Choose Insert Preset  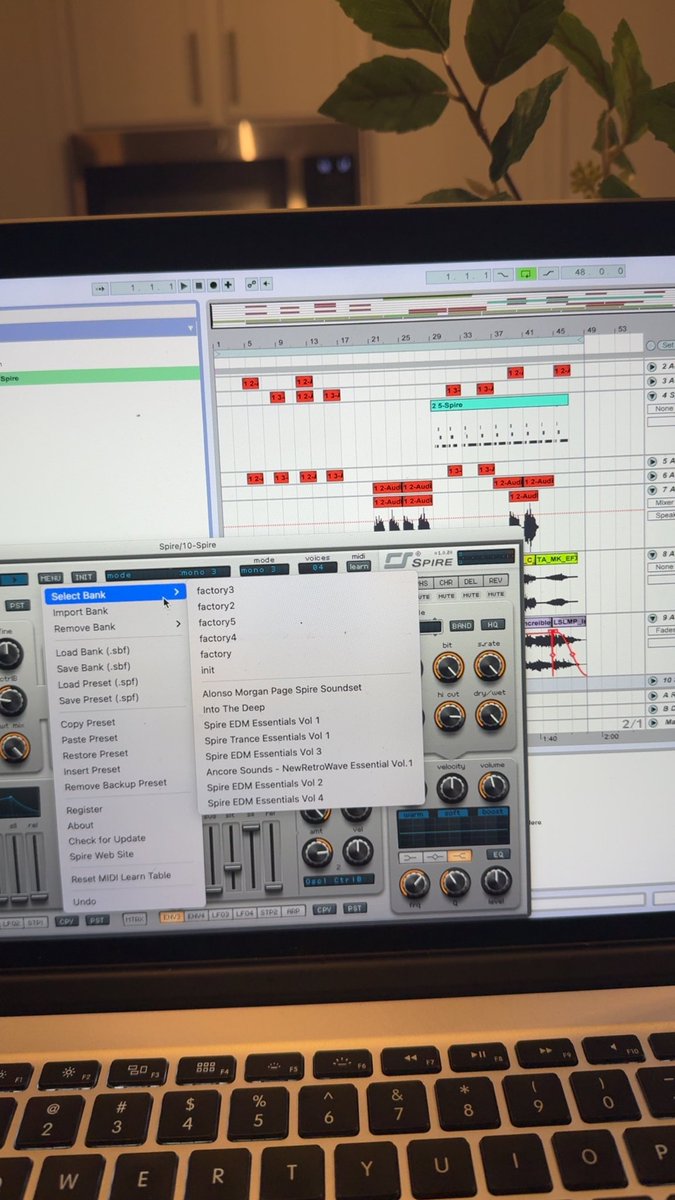click(x=92, y=770)
